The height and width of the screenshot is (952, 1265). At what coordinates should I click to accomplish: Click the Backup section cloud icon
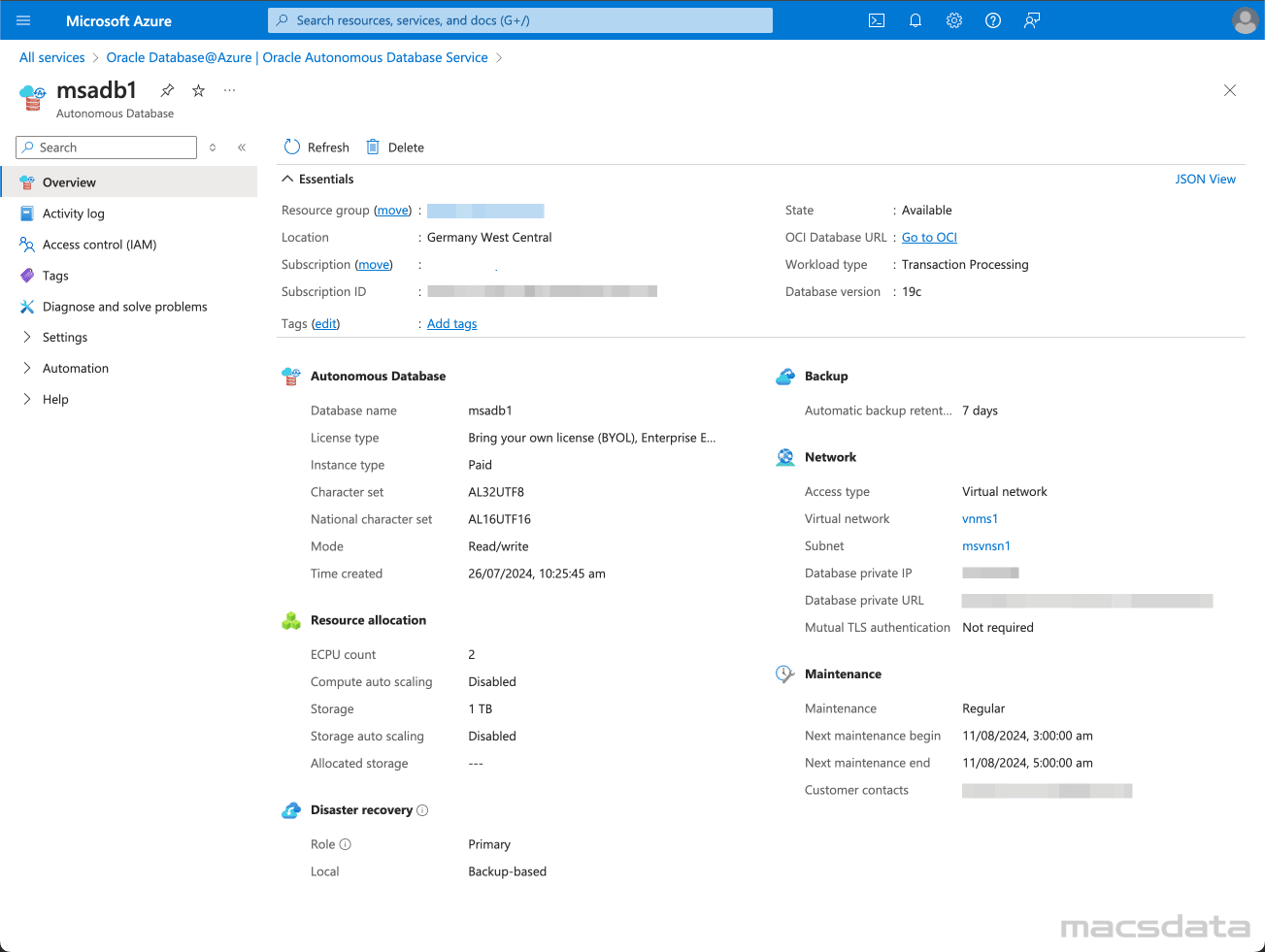tap(785, 377)
